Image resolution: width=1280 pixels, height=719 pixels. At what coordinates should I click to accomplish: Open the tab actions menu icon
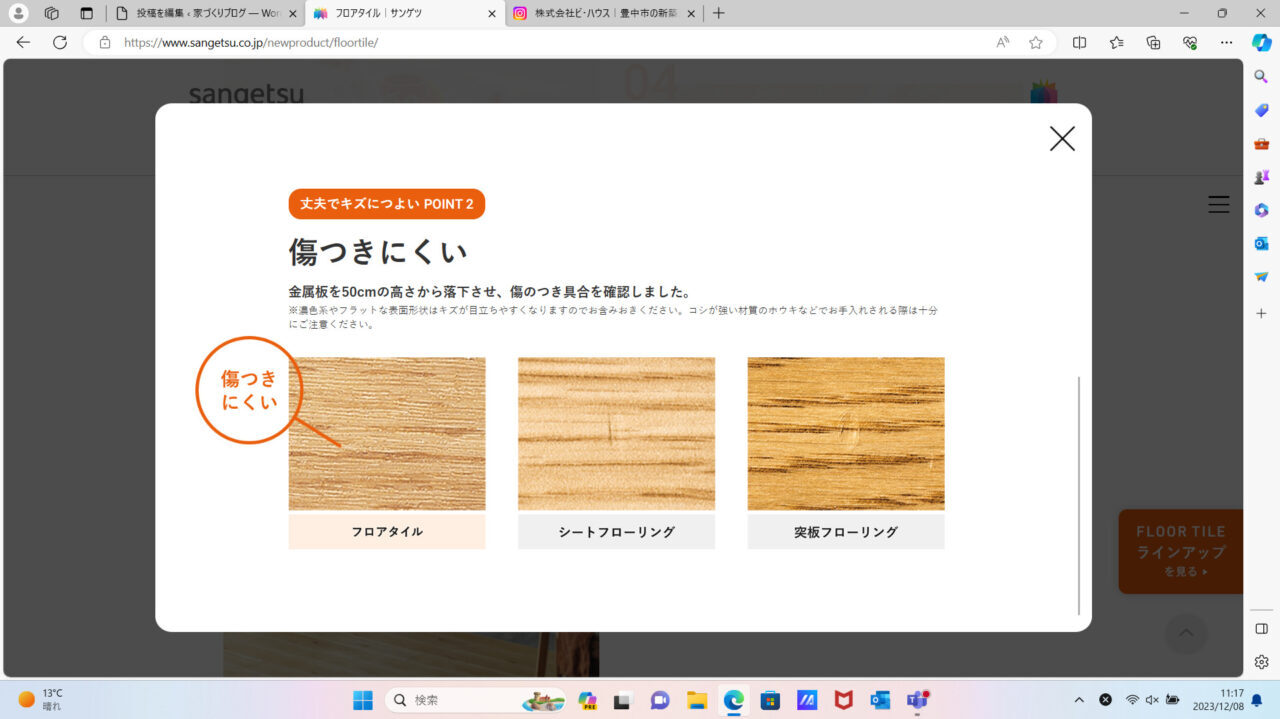(x=87, y=13)
